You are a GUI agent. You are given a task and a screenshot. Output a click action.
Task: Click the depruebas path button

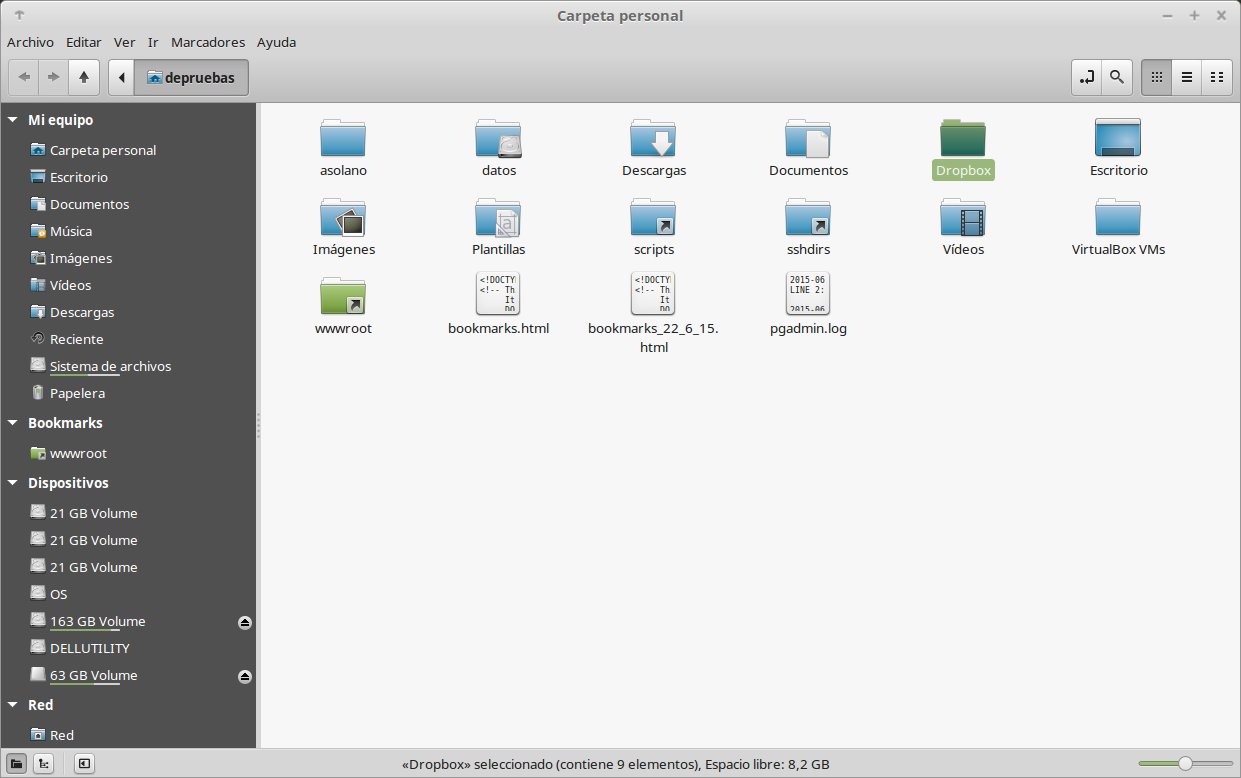coord(191,77)
